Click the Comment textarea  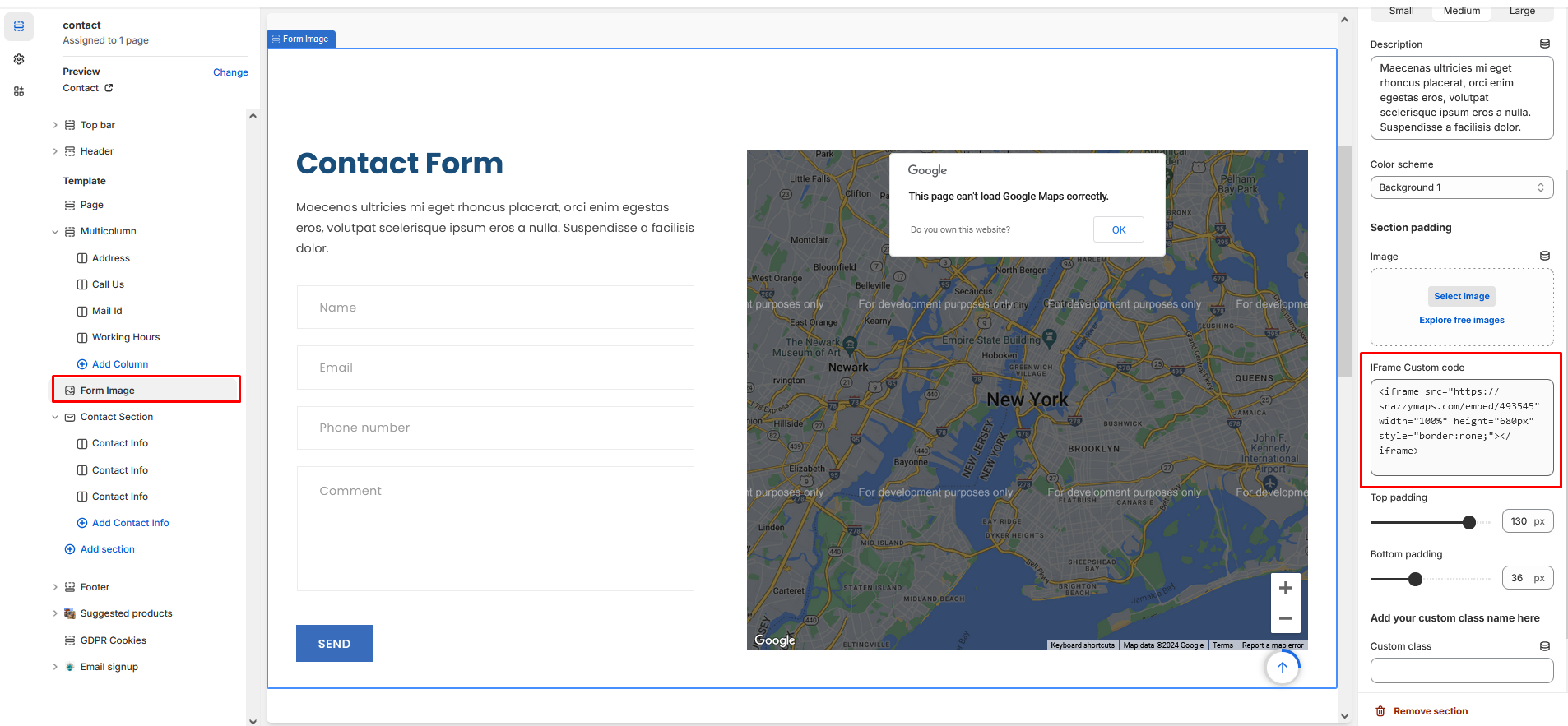[x=495, y=529]
